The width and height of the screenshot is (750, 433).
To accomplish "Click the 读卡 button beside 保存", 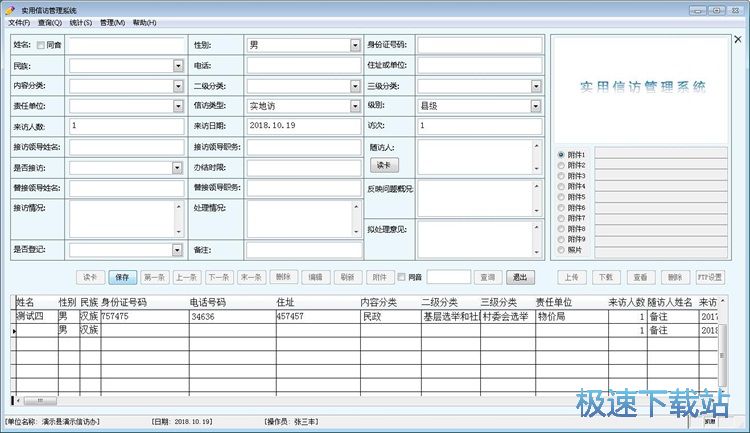I will tap(90, 277).
